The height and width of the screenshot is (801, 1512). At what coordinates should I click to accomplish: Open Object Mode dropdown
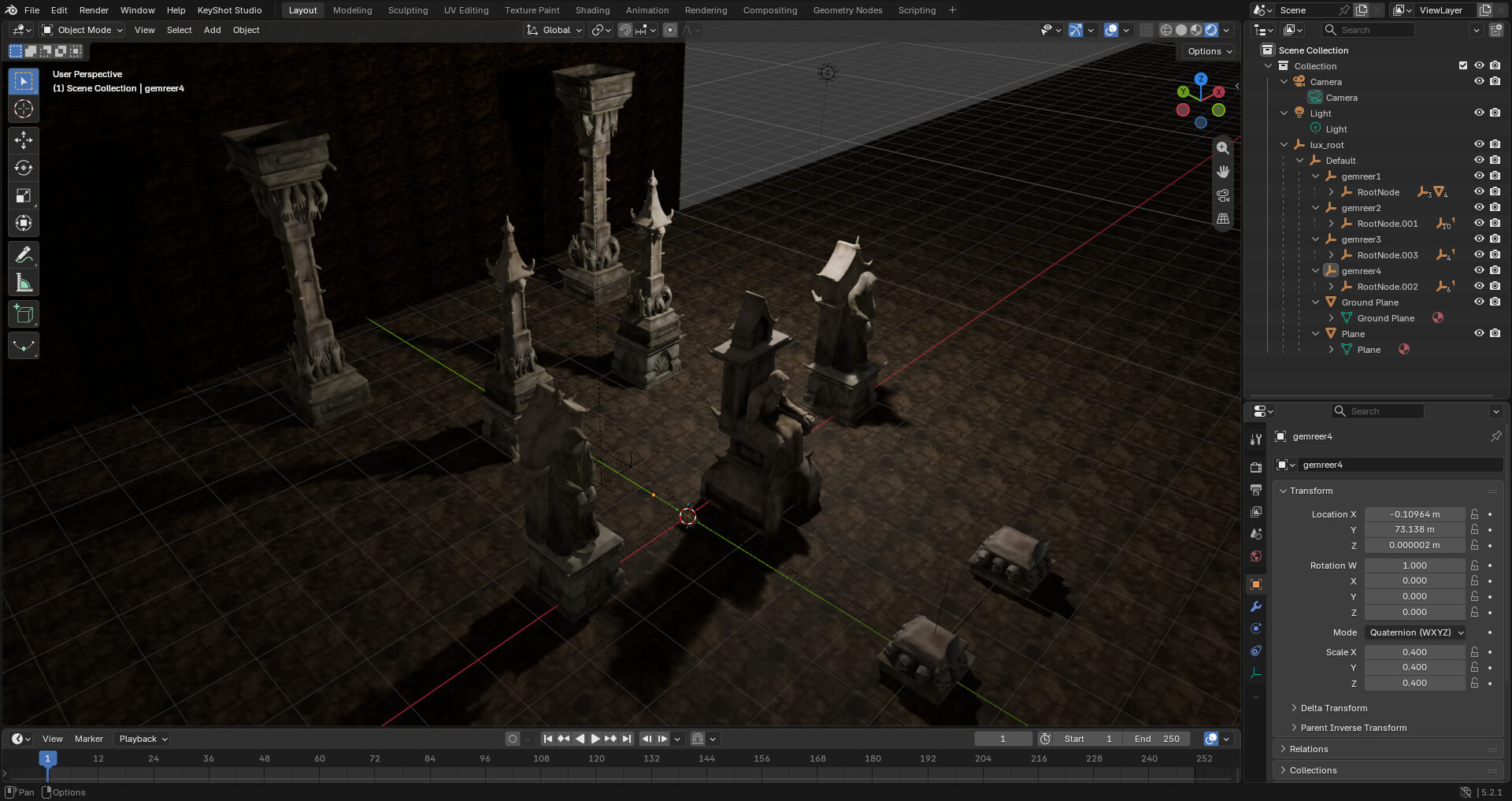point(83,30)
